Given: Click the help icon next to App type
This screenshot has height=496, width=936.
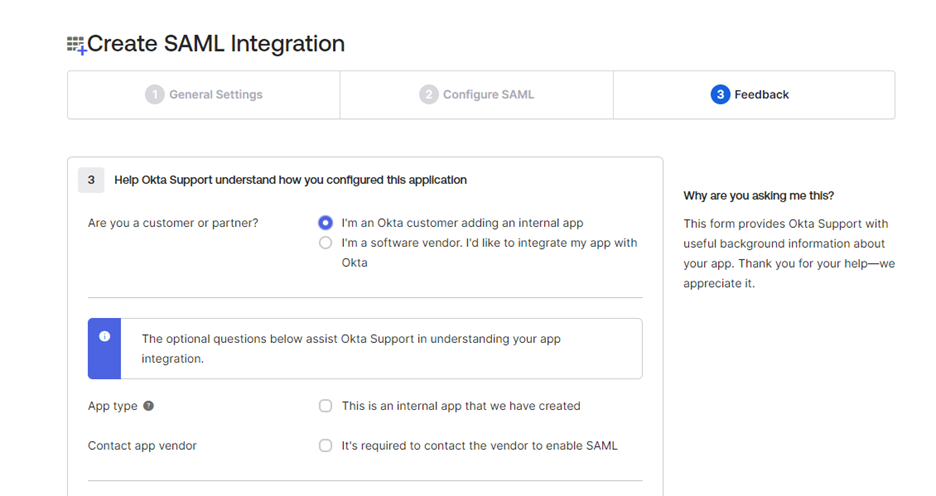Looking at the screenshot, I should point(149,406).
